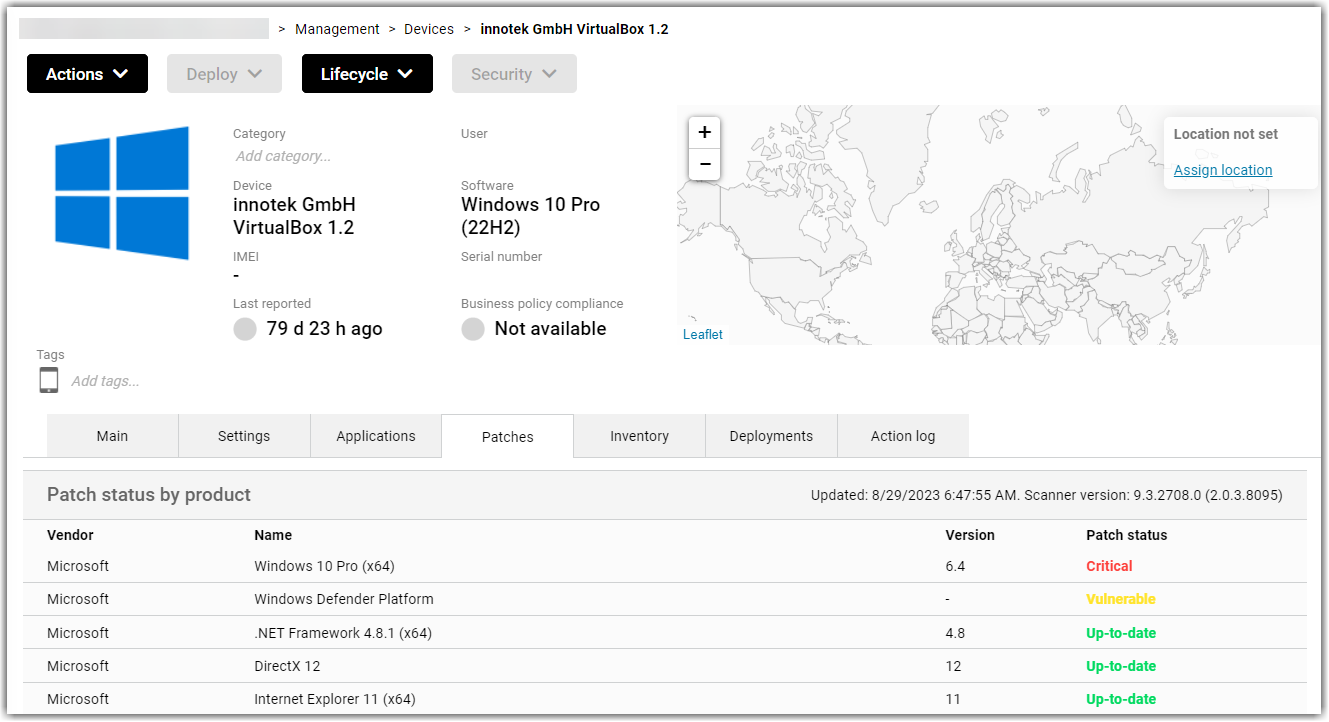Go to Devices in the breadcrumb
This screenshot has height=722, width=1329.
429,29
